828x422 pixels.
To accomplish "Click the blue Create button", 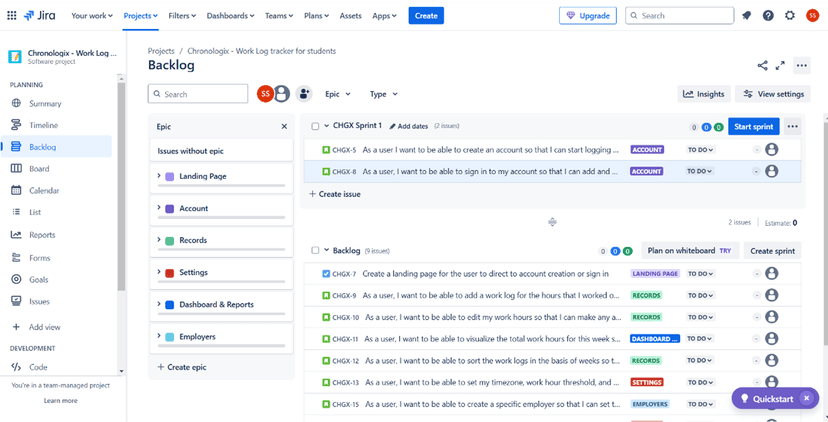I will (x=426, y=16).
